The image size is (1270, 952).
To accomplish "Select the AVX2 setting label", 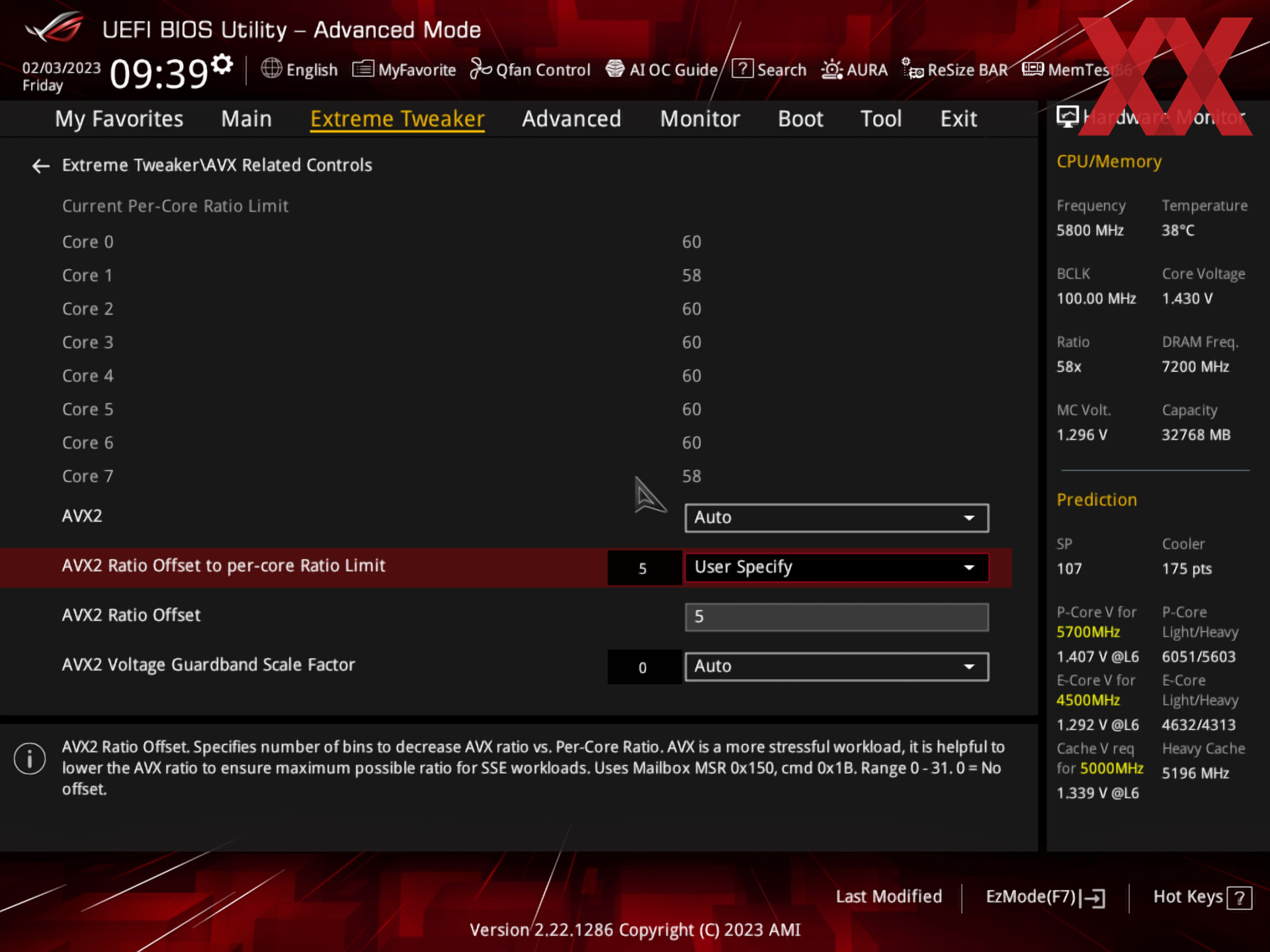I will point(82,516).
